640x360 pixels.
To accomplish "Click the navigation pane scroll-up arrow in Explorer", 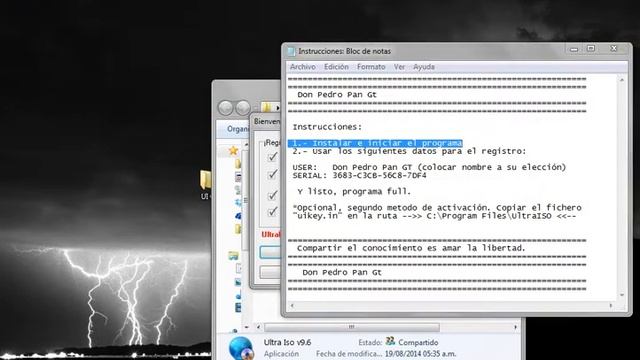I will (246, 144).
